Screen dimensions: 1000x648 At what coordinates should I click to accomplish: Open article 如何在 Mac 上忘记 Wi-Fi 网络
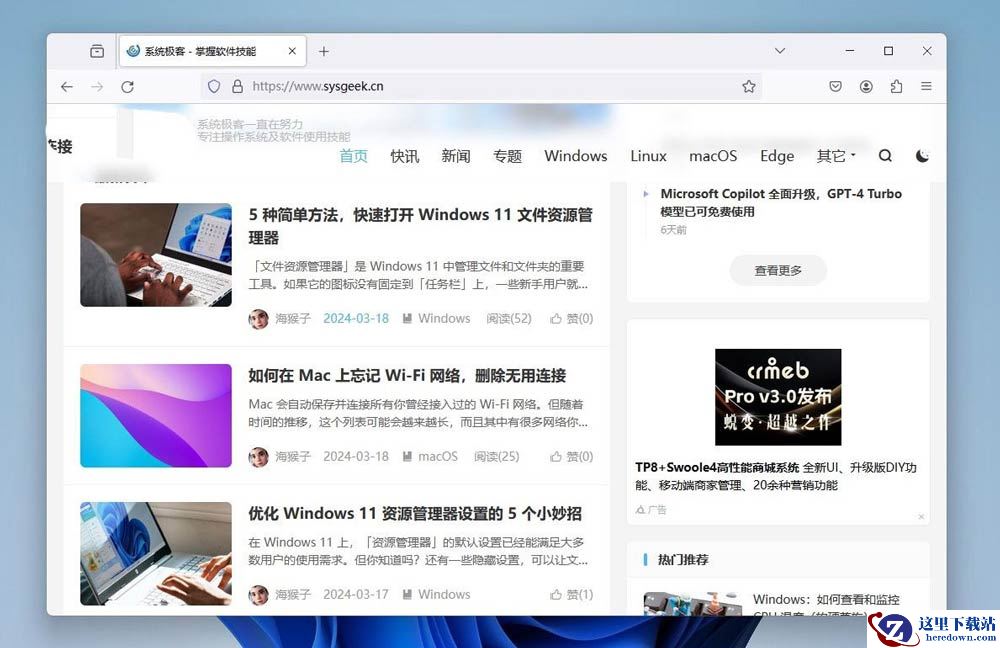click(x=407, y=376)
